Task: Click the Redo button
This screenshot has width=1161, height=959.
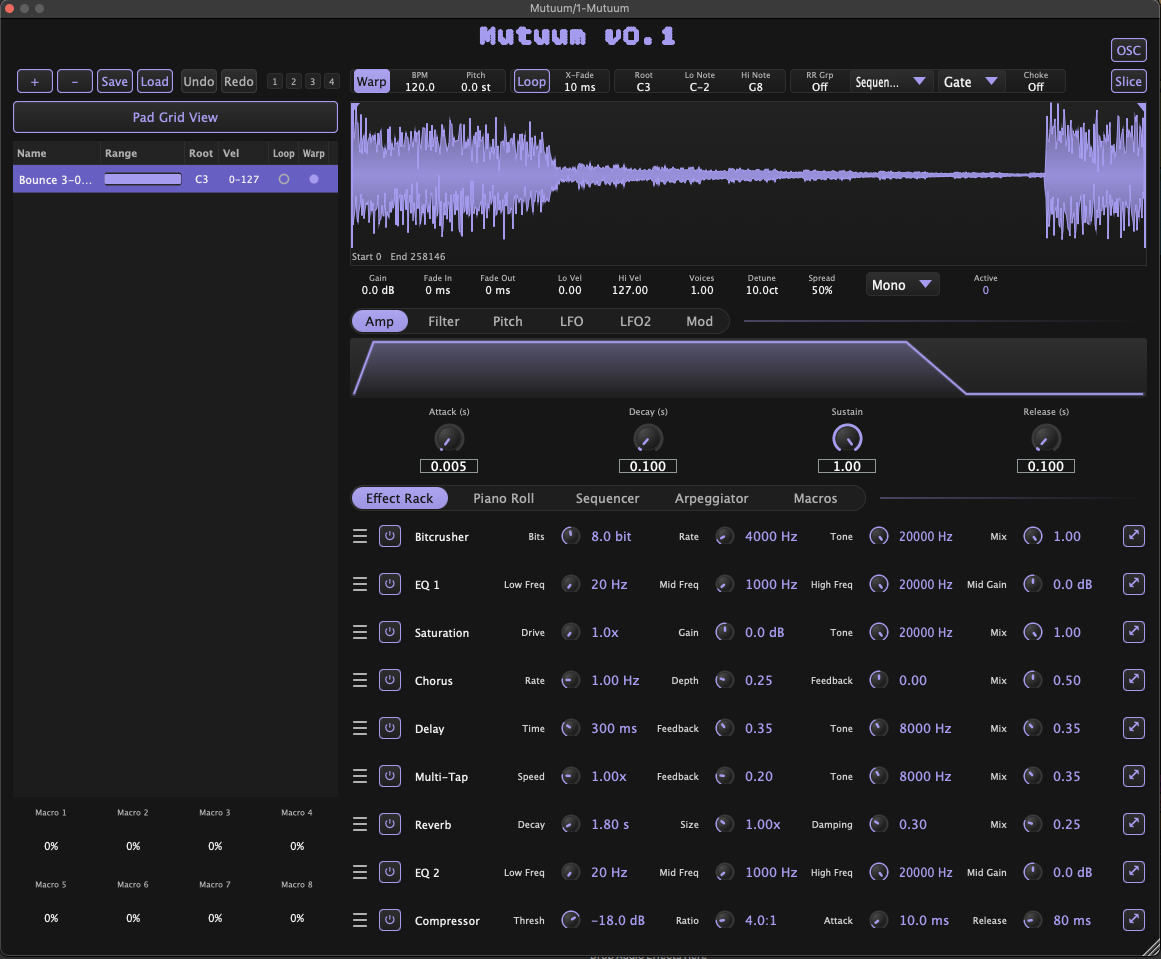Action: 238,81
